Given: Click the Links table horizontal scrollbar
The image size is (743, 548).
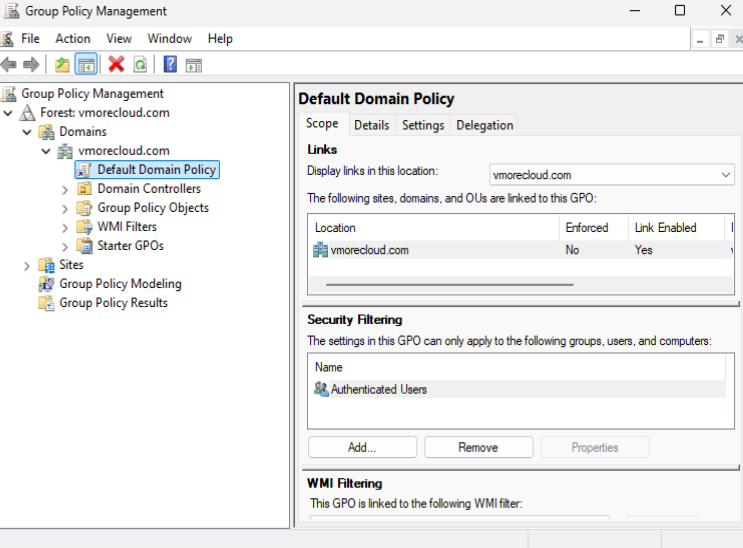Looking at the screenshot, I should tap(449, 284).
